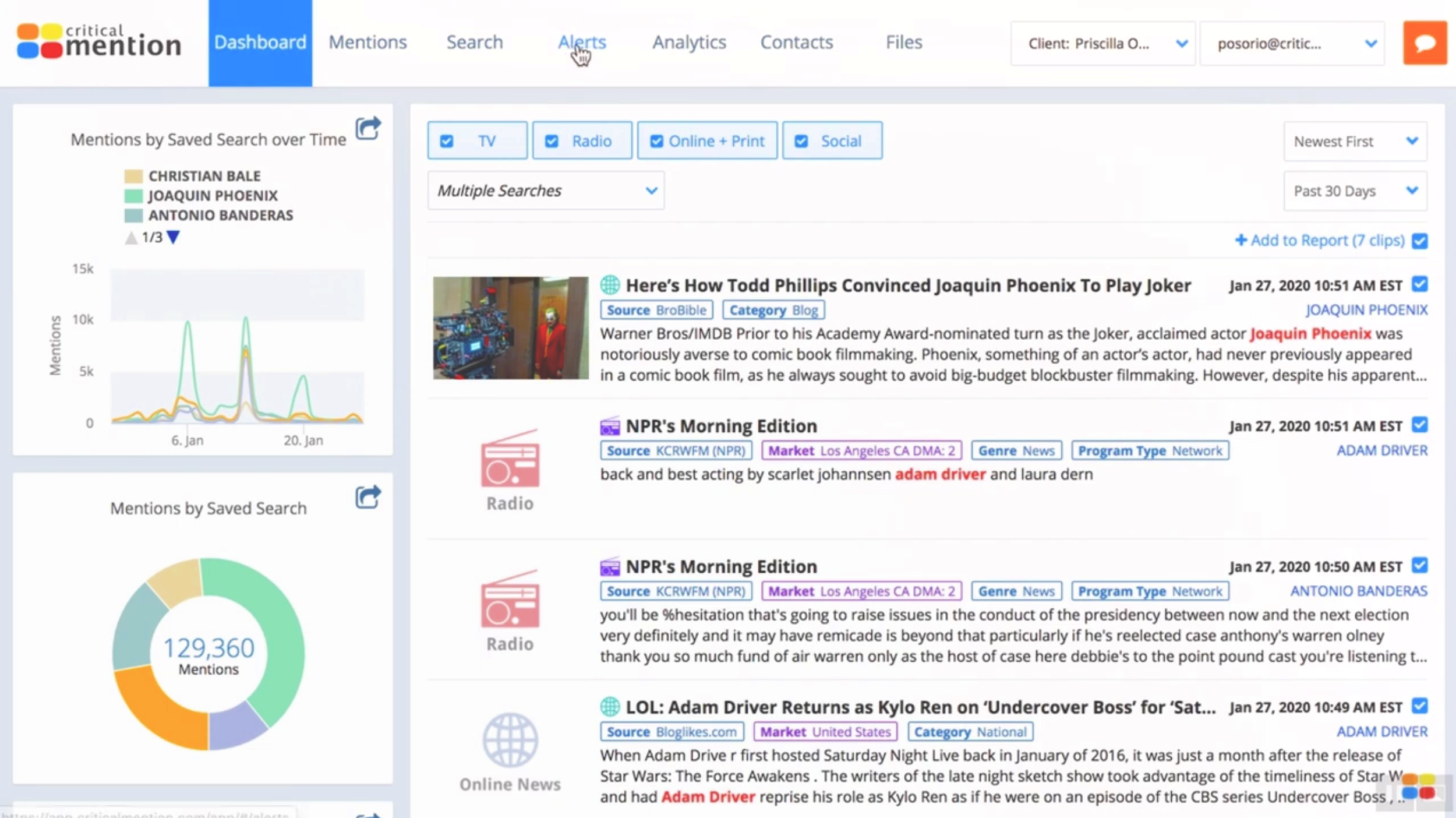Open large Radio placeholder for Adam Driver clip
The width and height of the screenshot is (1456, 818).
point(510,471)
